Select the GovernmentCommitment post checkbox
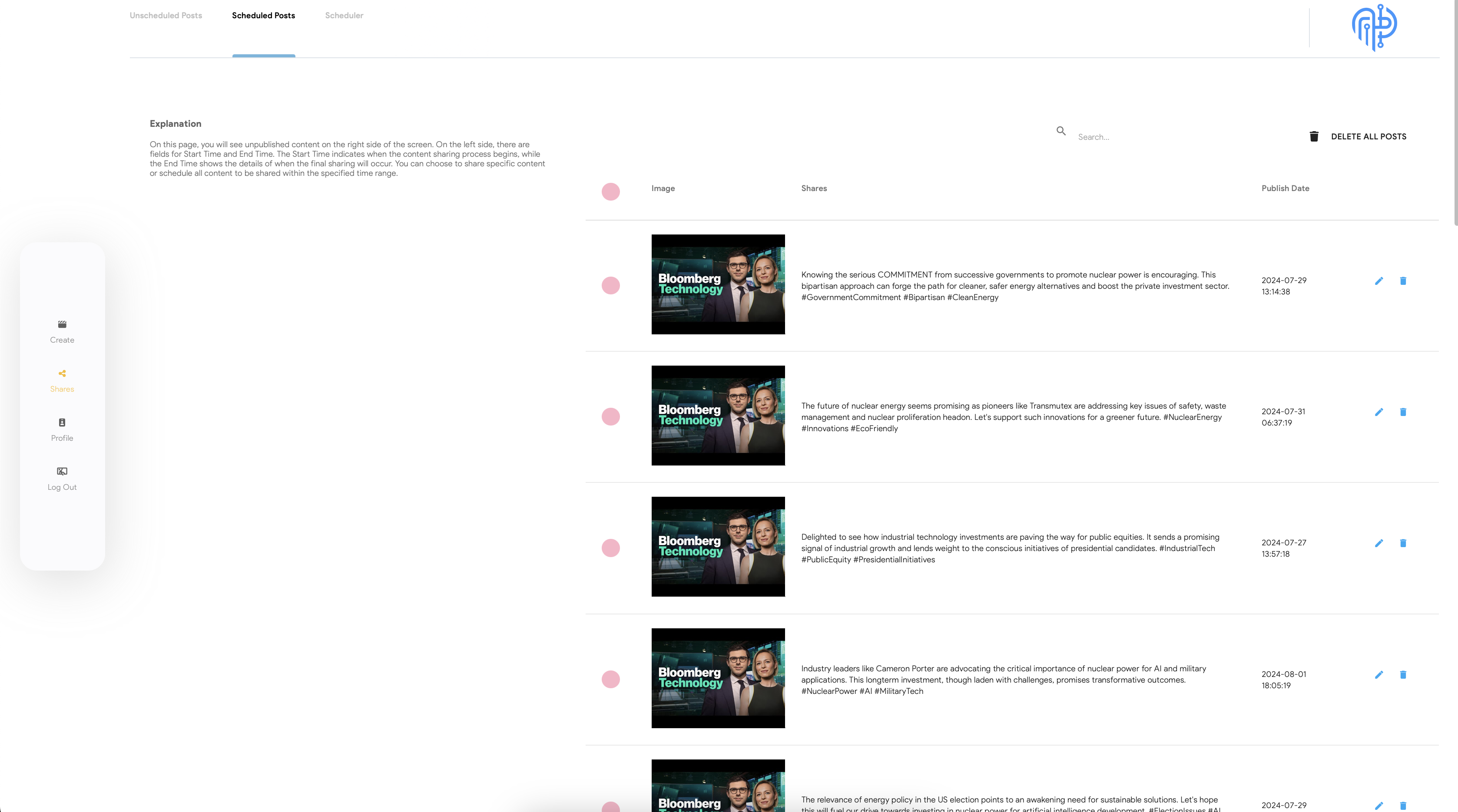This screenshot has width=1458, height=812. coord(611,285)
